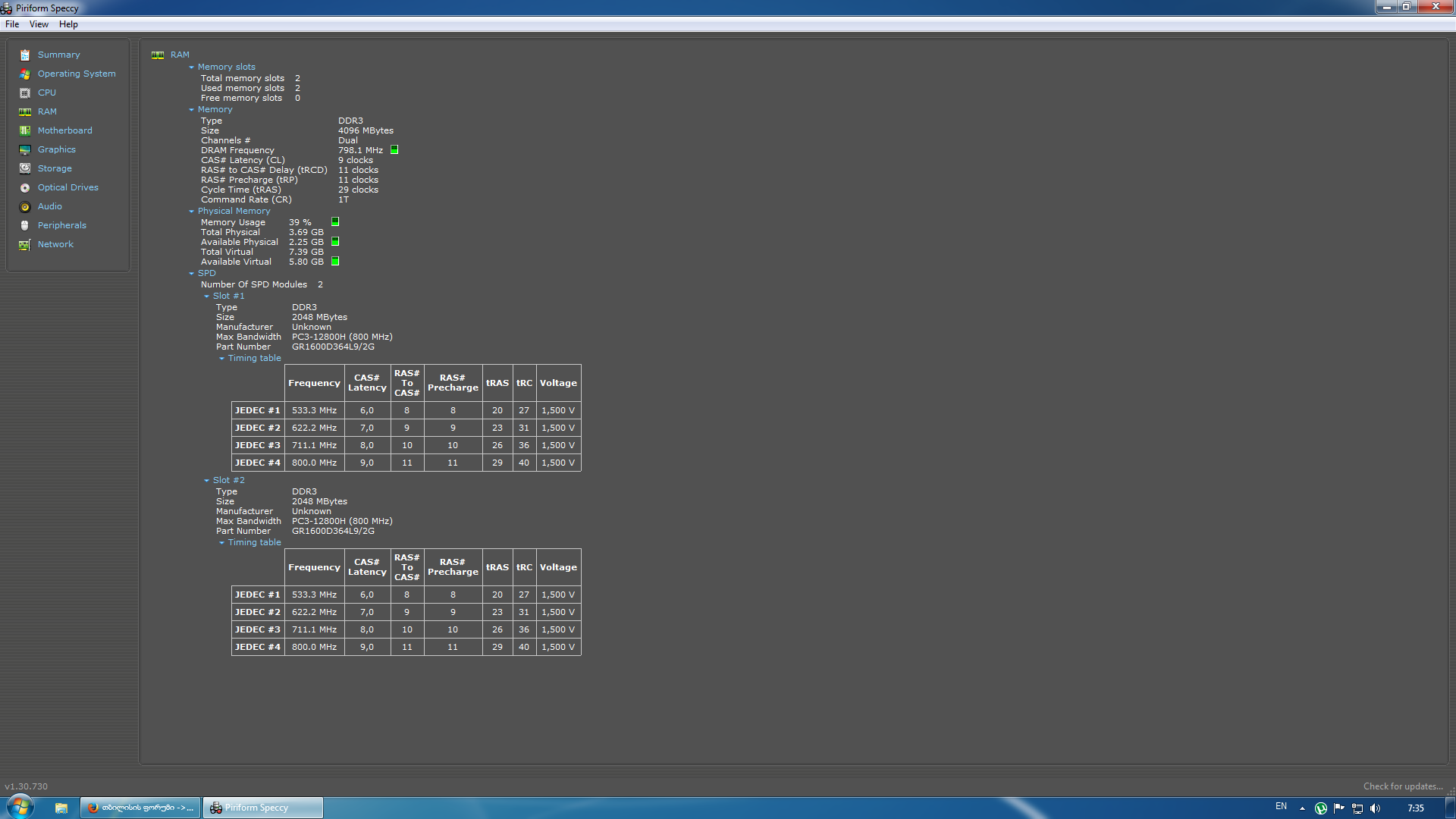This screenshot has width=1456, height=819.
Task: Click the Windows Start button
Action: 20,807
